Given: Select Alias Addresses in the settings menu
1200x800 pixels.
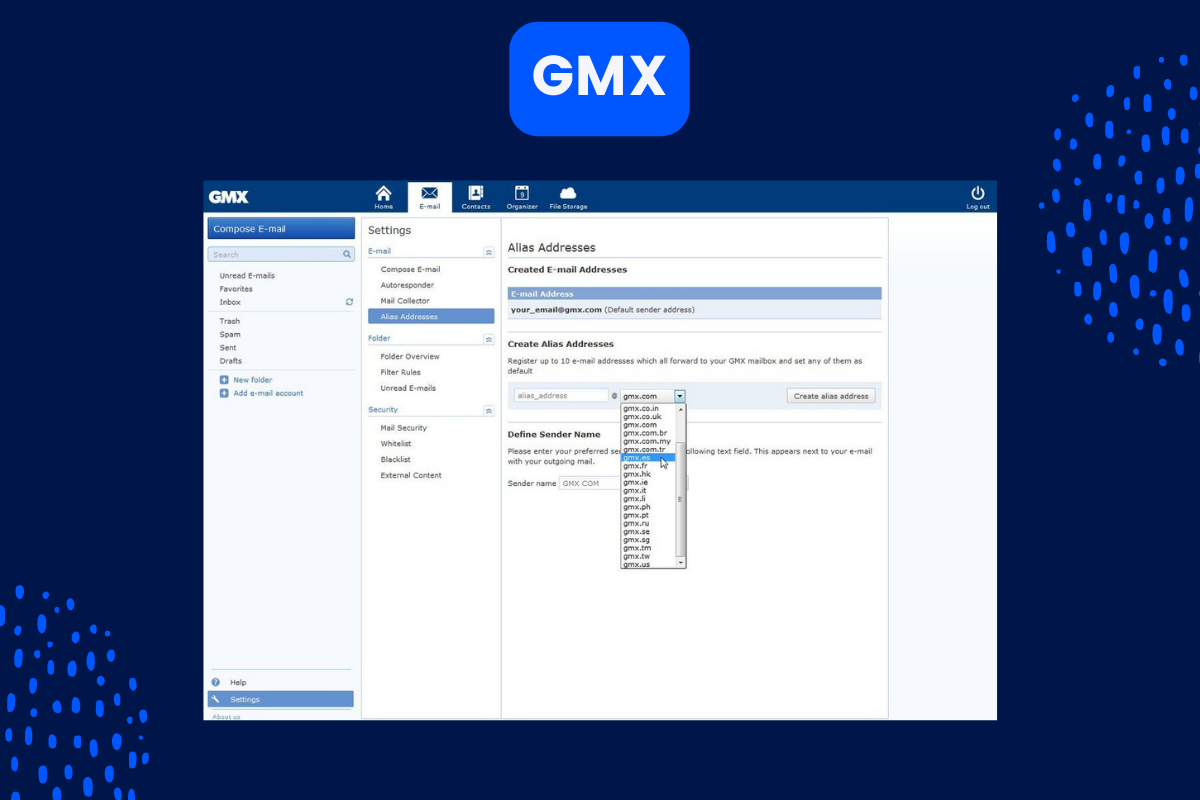Looking at the screenshot, I should coord(431,316).
